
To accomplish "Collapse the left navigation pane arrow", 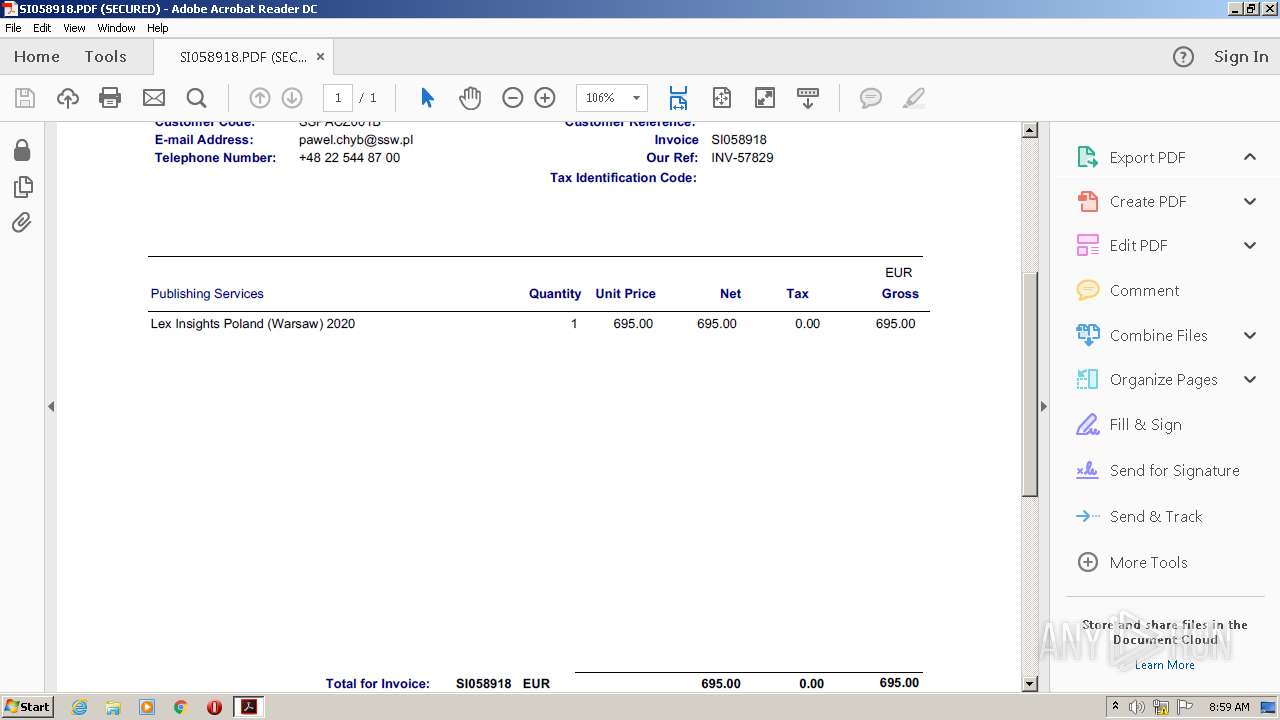I will [x=51, y=406].
